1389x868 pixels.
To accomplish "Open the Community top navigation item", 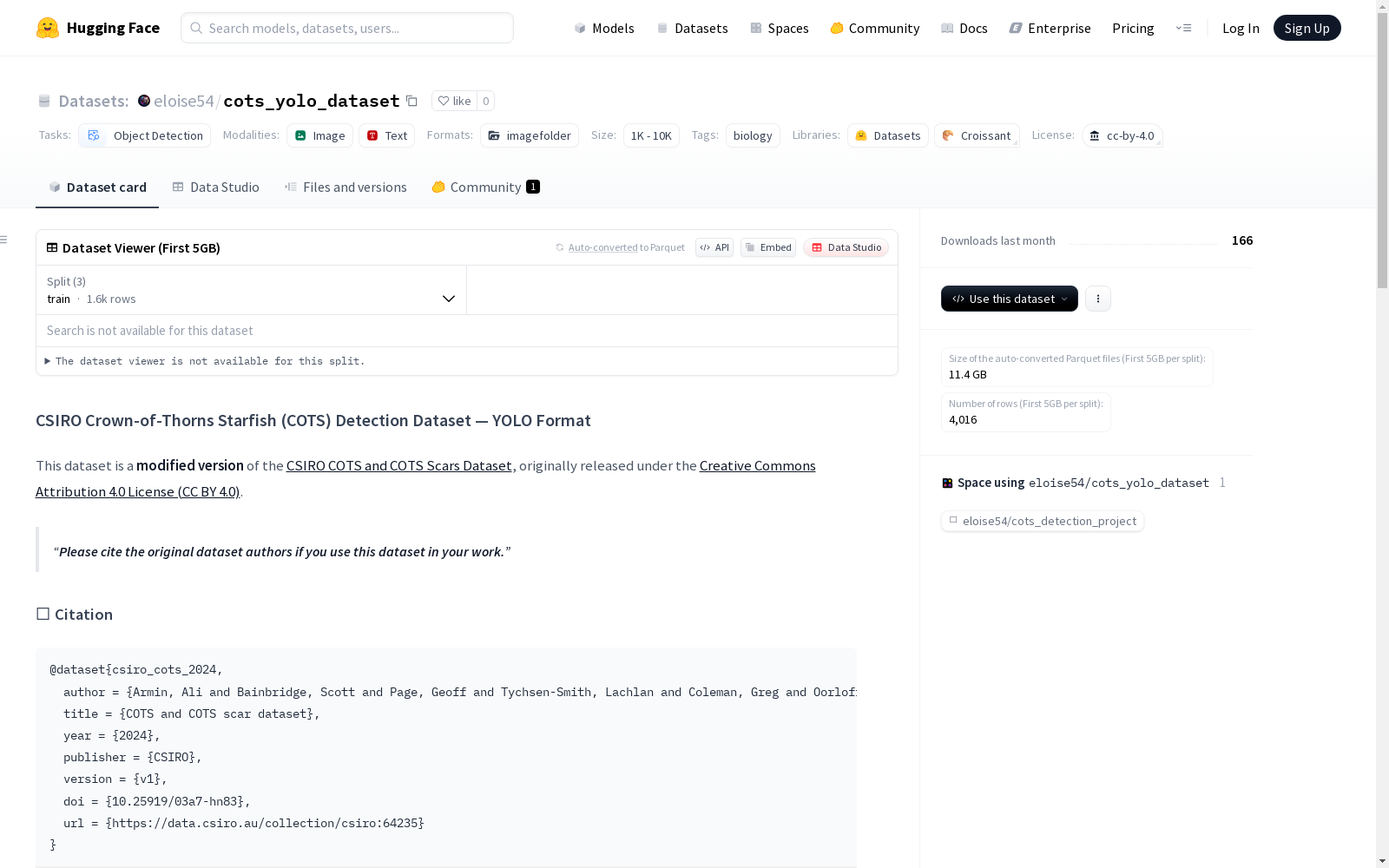I will (874, 28).
